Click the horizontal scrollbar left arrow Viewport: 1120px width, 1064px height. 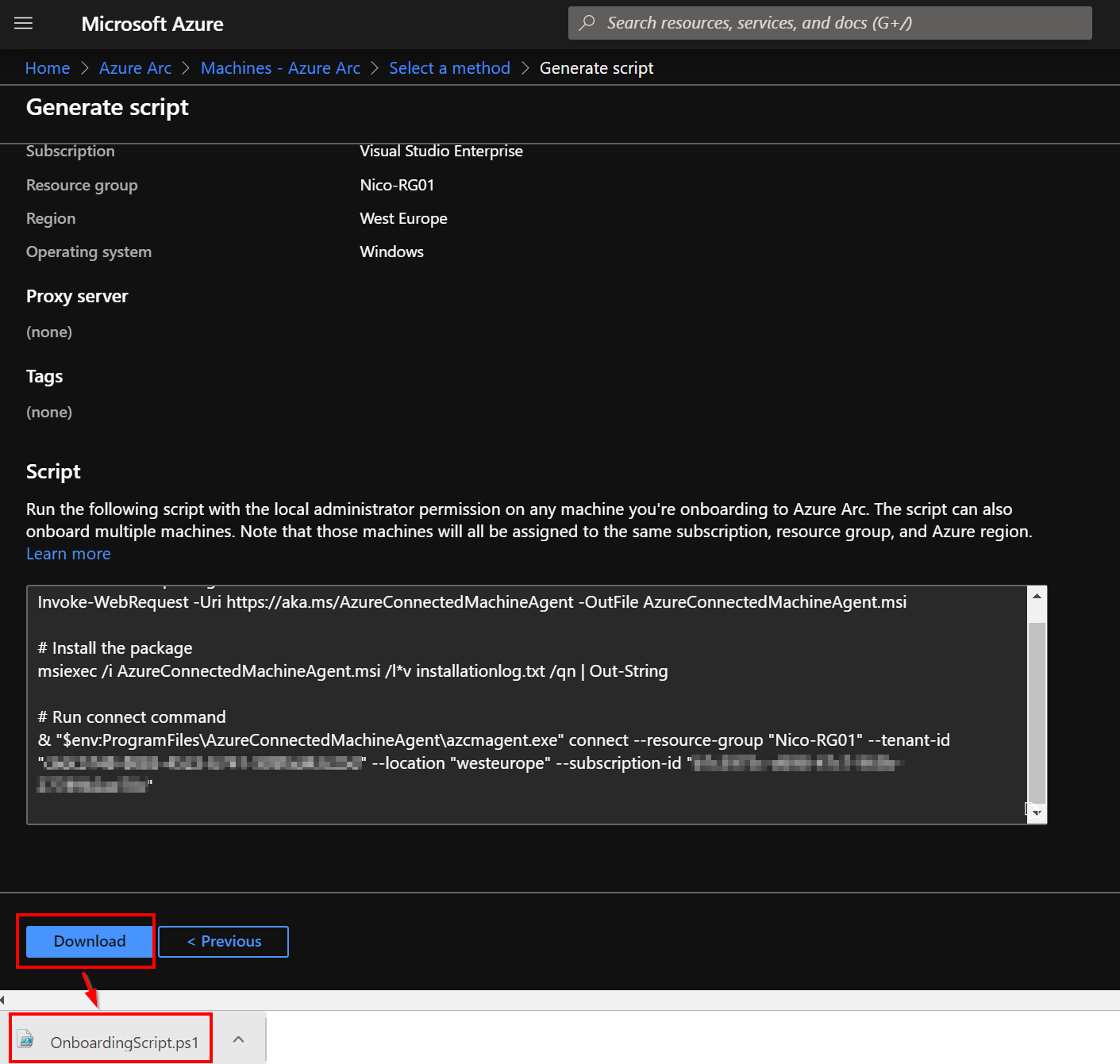click(x=2, y=1000)
